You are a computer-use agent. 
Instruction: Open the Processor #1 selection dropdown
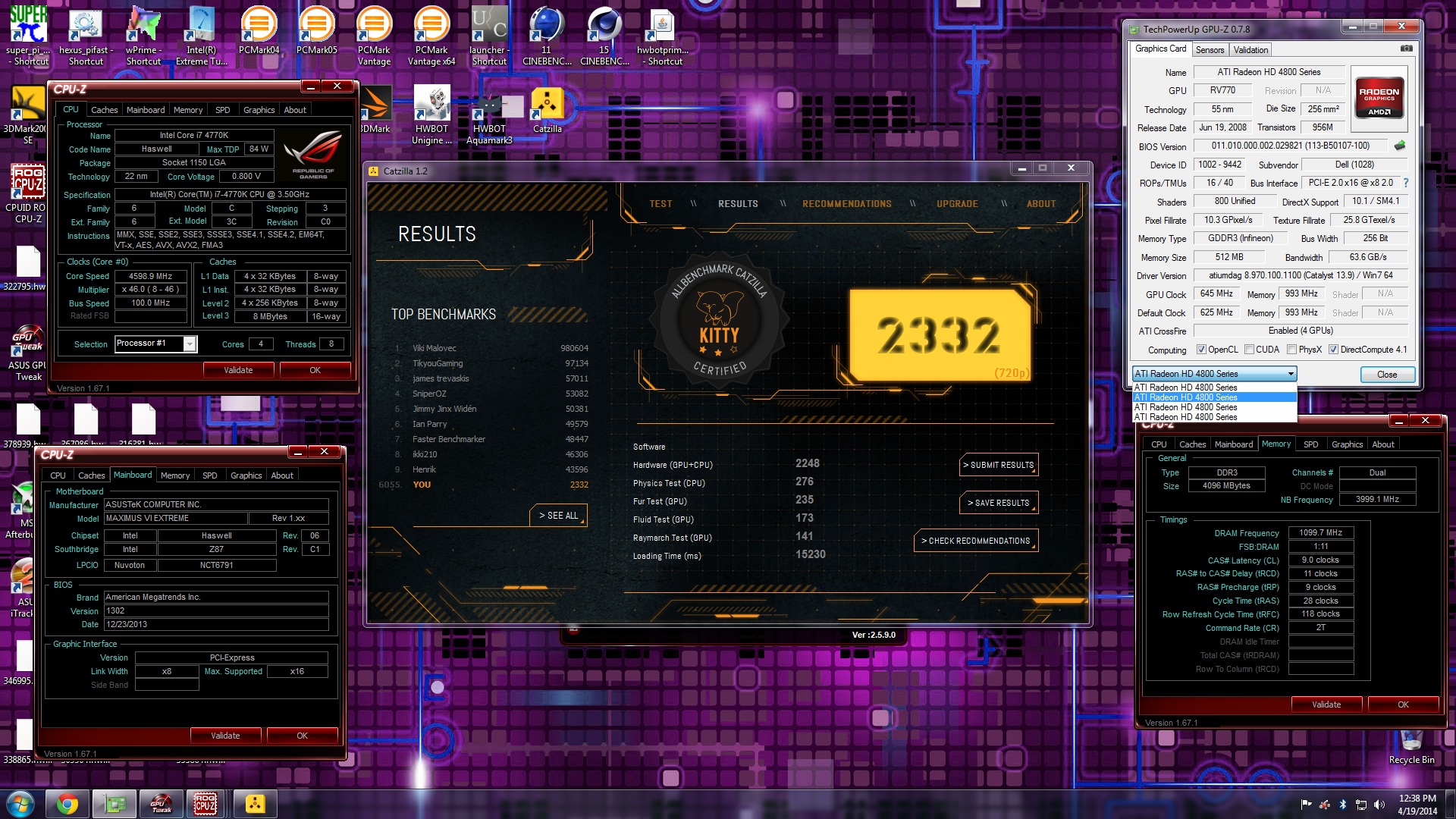pyautogui.click(x=156, y=344)
